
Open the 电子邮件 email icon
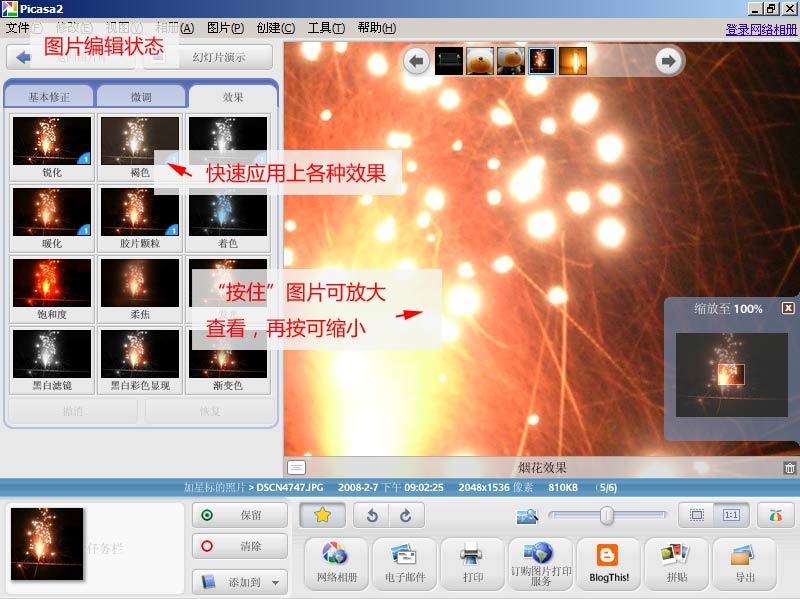(403, 563)
